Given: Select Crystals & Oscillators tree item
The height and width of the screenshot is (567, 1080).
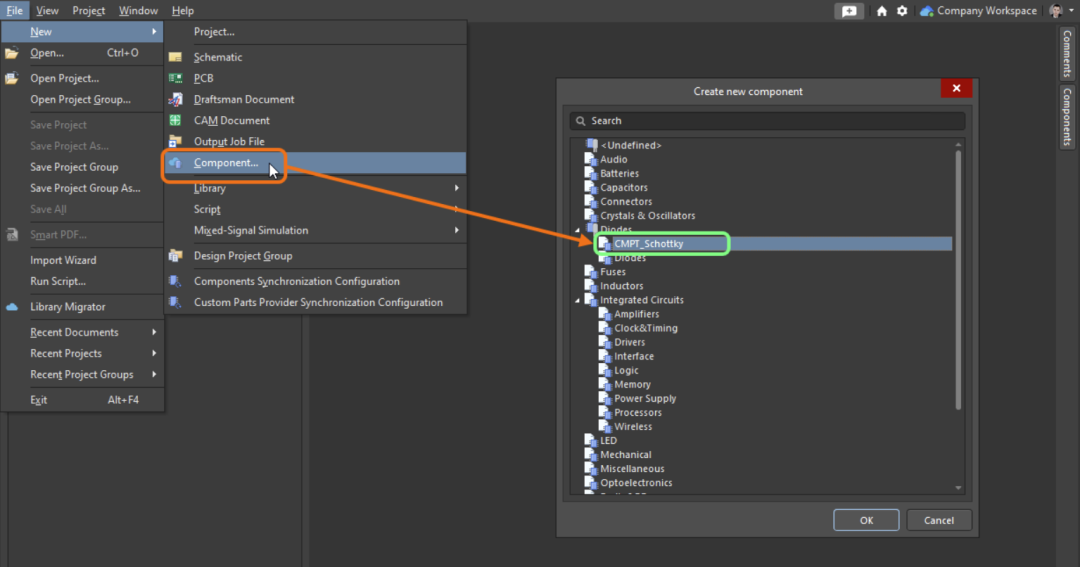Looking at the screenshot, I should (x=647, y=216).
